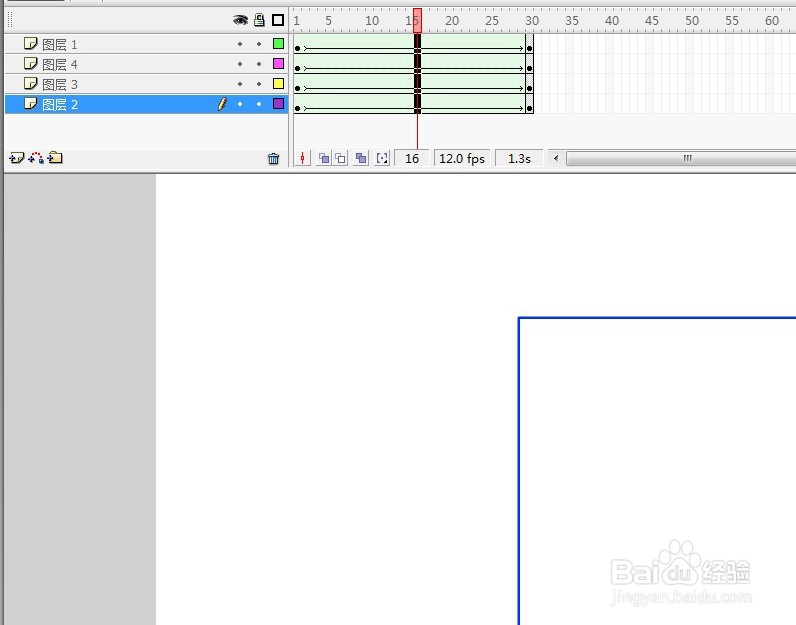796x625 pixels.
Task: Click the 12.0 fps frame rate field
Action: 462,158
